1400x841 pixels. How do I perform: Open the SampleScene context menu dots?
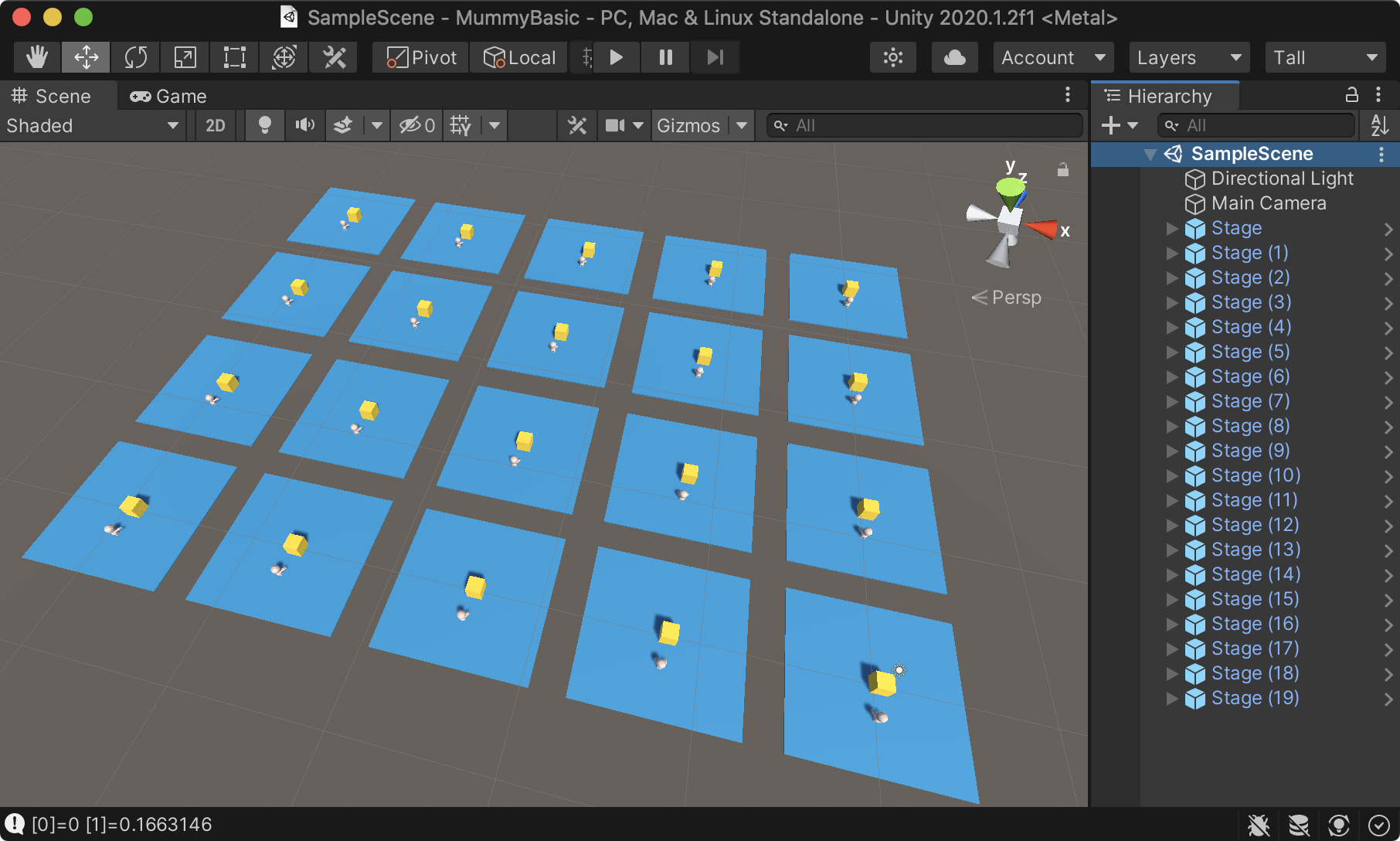click(1381, 155)
